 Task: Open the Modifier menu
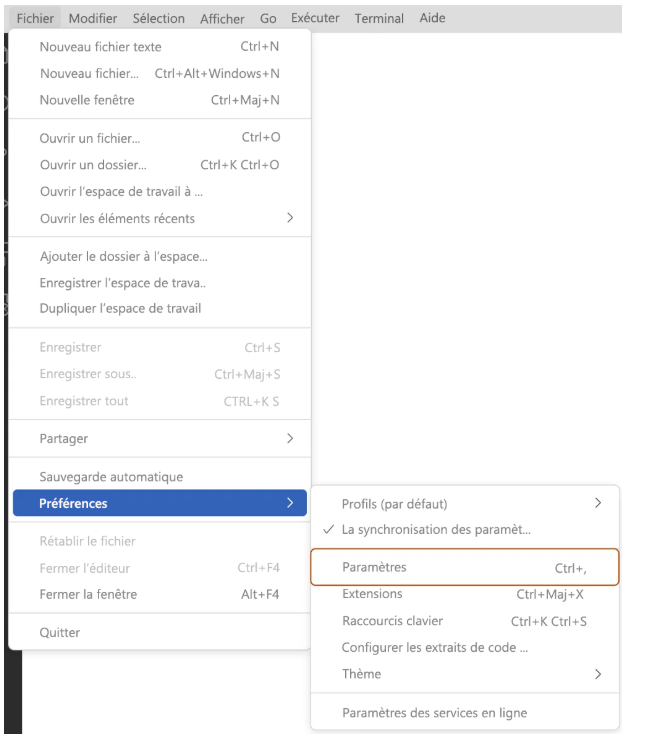click(x=93, y=19)
